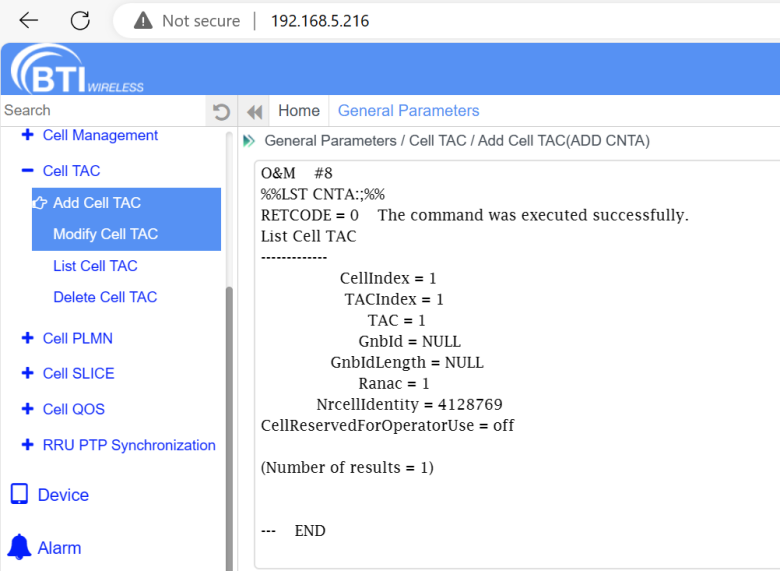This screenshot has width=780, height=571.
Task: Click the BTI Wireless logo
Action: [x=76, y=71]
